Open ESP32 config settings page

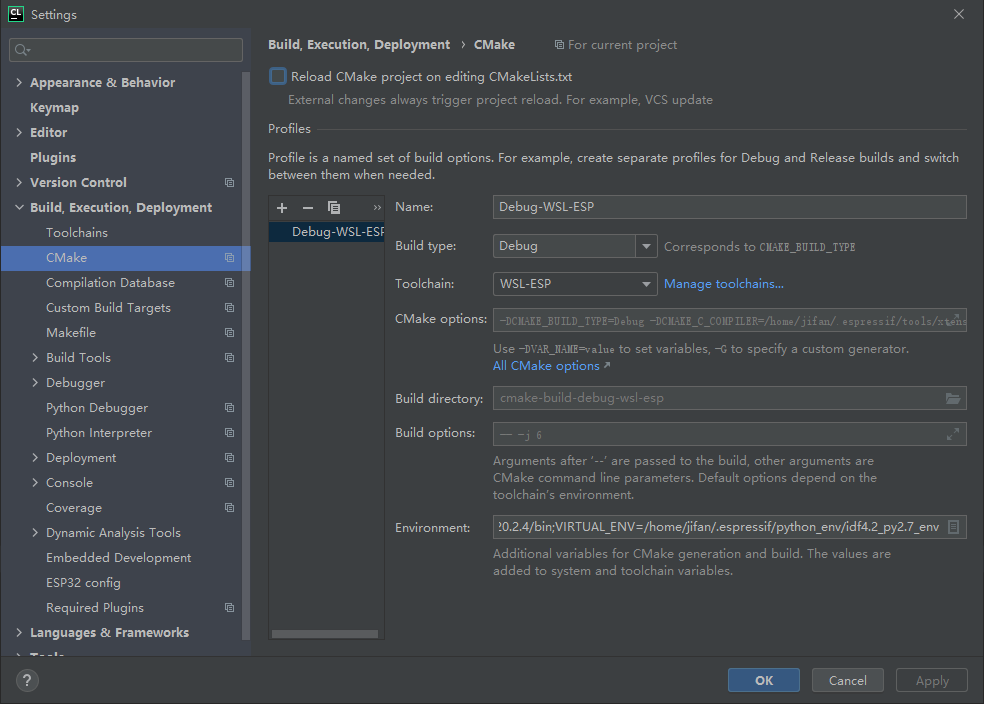(x=83, y=582)
